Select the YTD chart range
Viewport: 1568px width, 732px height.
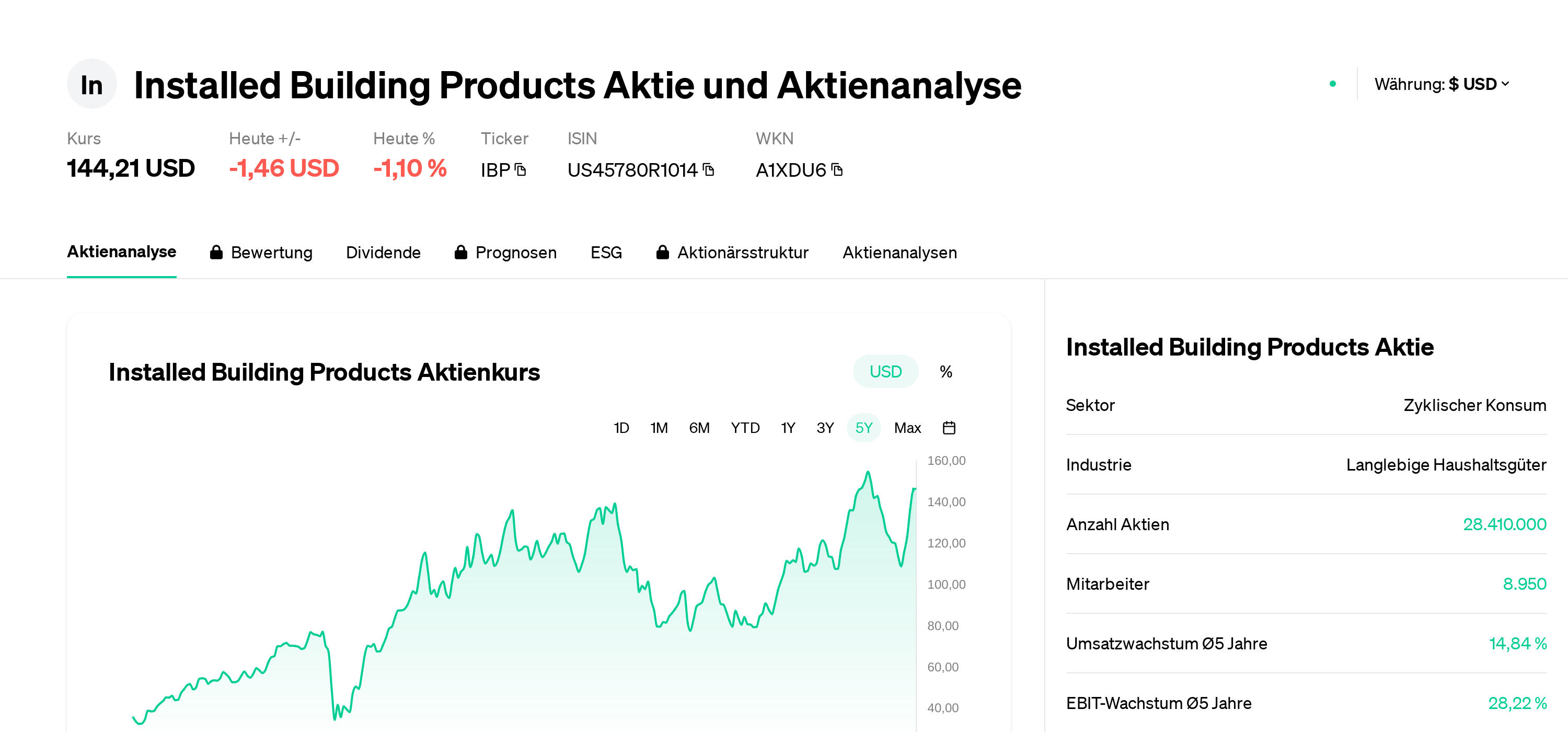[x=745, y=428]
